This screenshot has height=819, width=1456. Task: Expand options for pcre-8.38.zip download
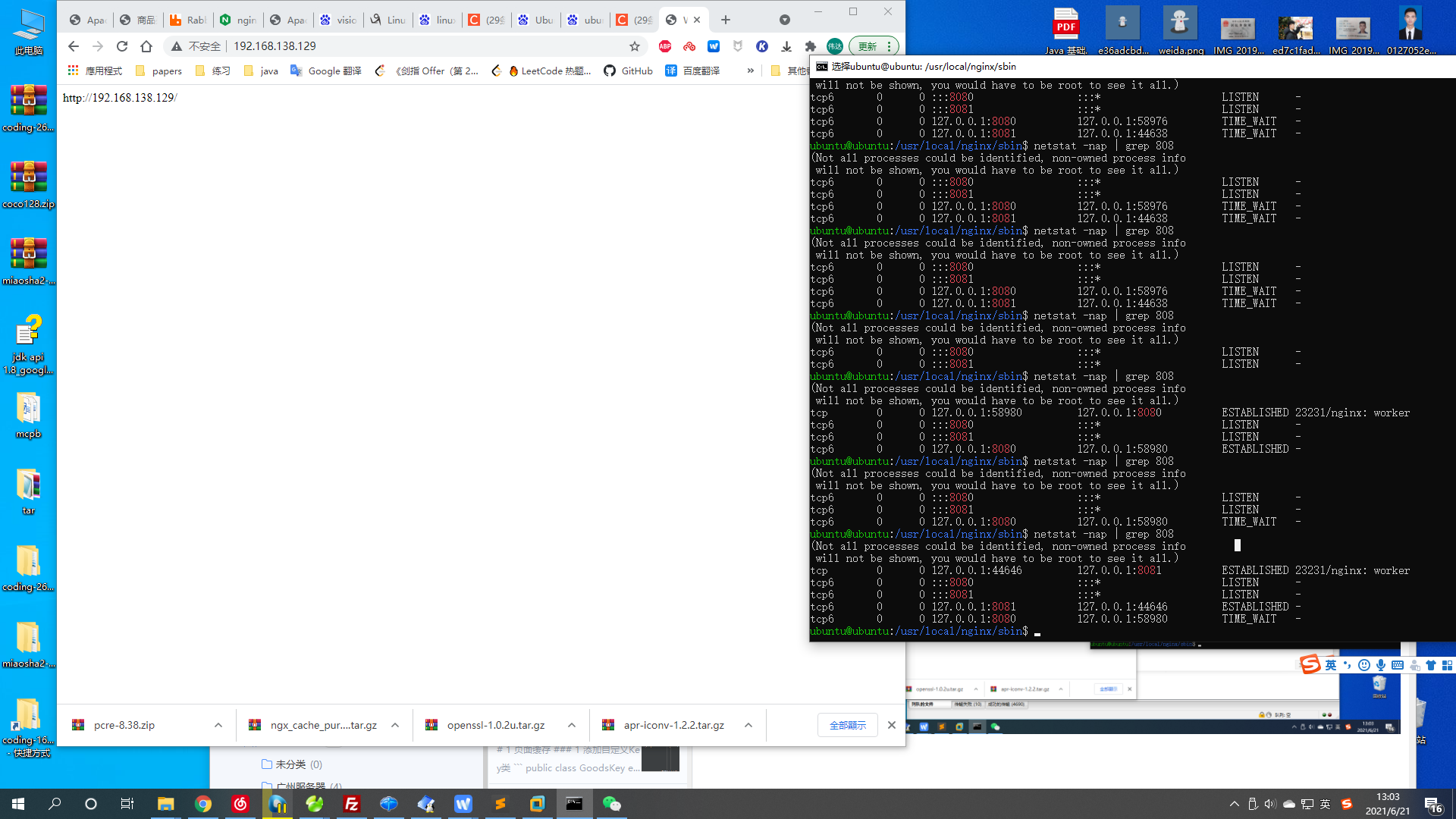pos(218,725)
